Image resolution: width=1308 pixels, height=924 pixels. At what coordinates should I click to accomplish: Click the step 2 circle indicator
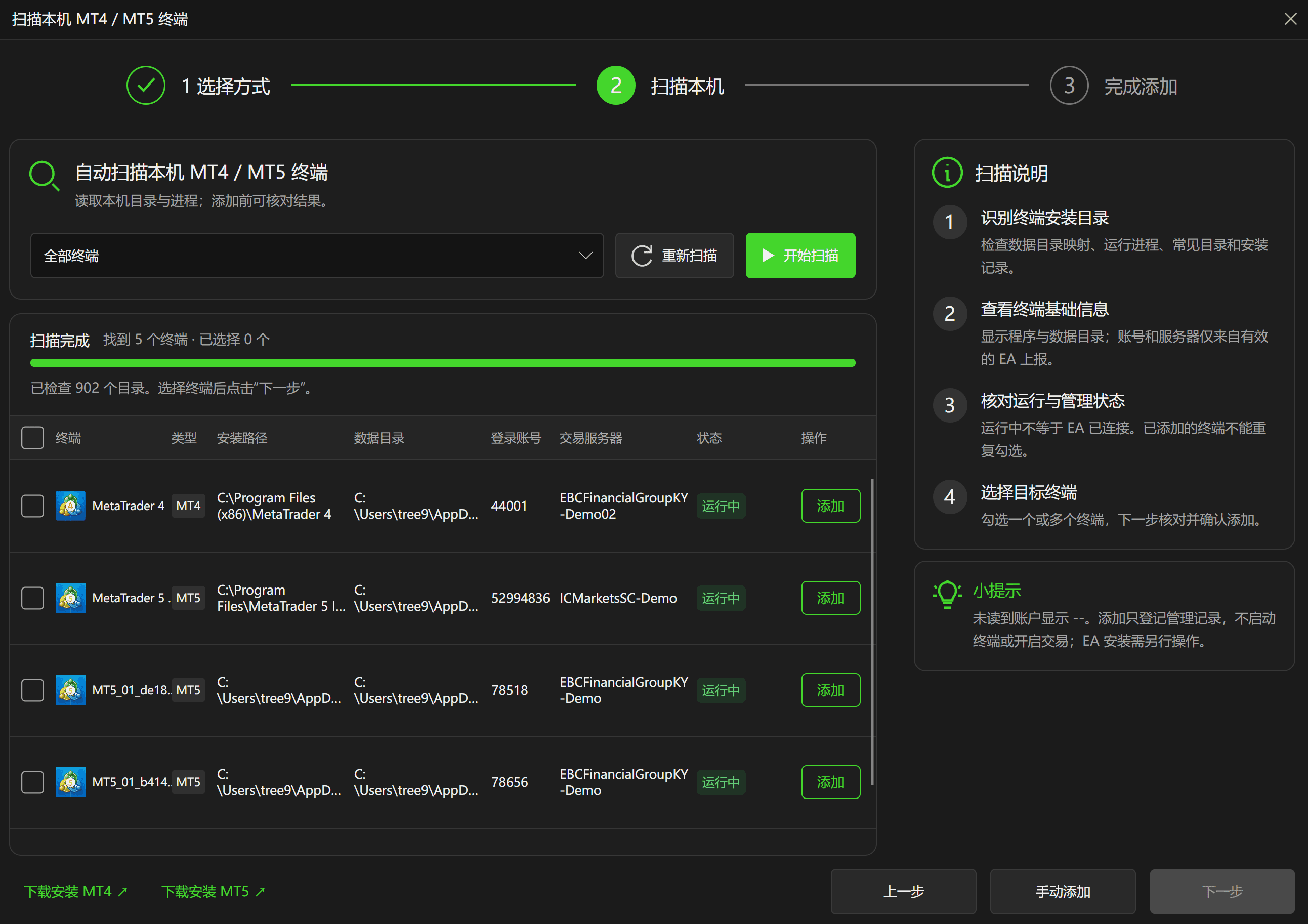[615, 86]
